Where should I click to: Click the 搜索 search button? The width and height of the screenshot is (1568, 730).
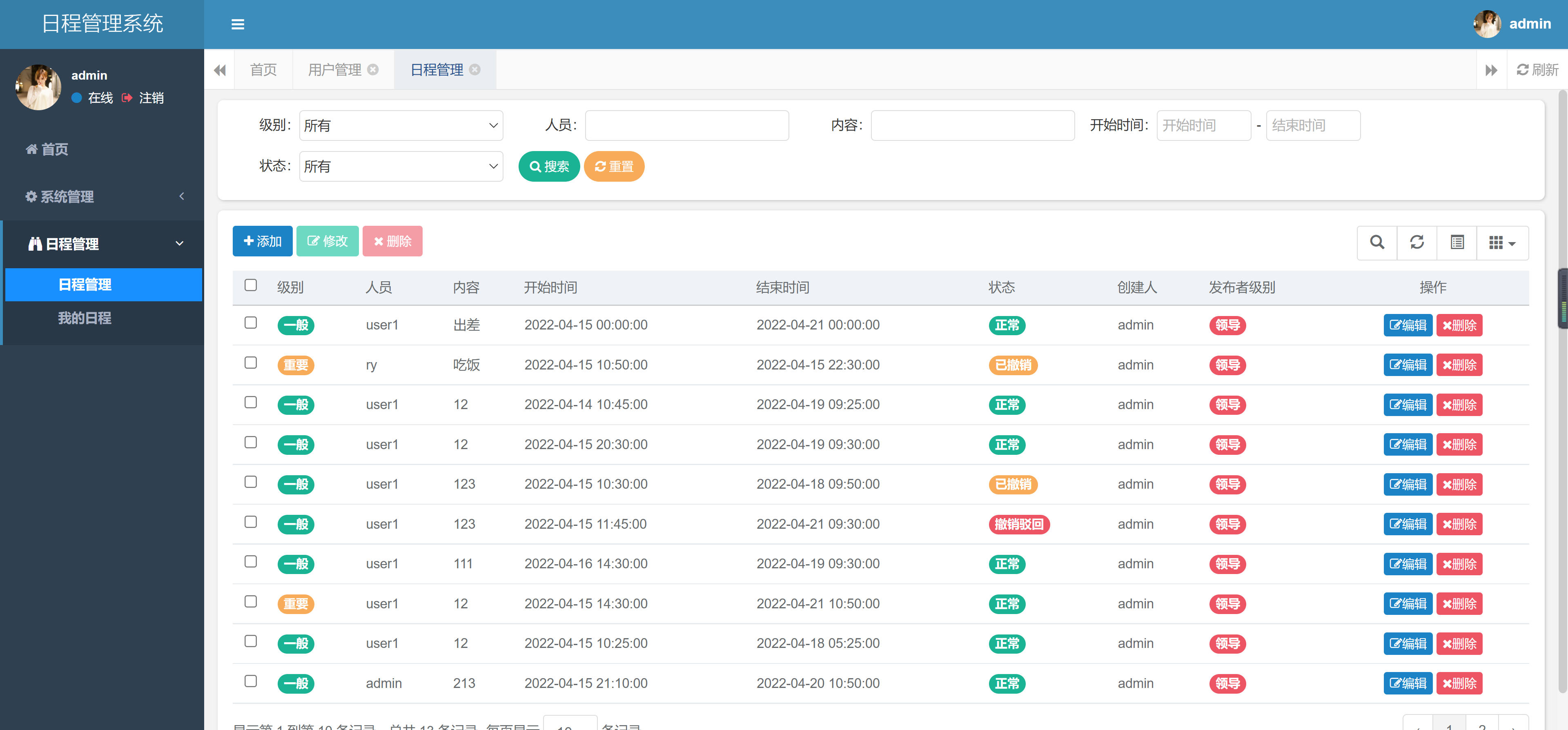coord(548,166)
